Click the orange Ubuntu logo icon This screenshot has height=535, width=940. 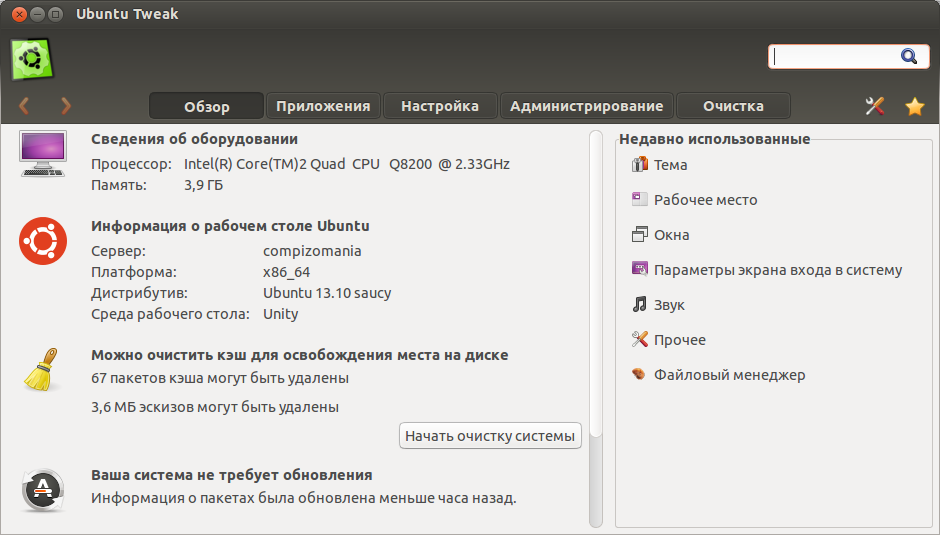coord(43,241)
